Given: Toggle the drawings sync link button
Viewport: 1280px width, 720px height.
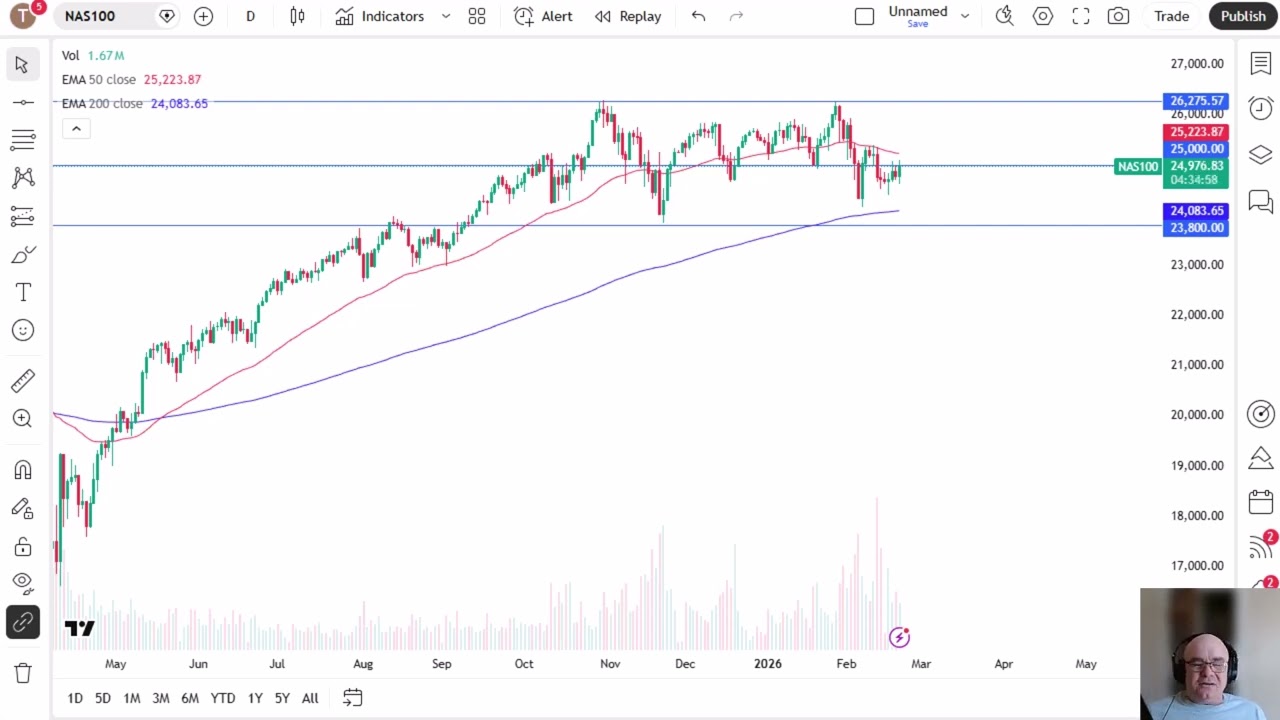Looking at the screenshot, I should [22, 622].
